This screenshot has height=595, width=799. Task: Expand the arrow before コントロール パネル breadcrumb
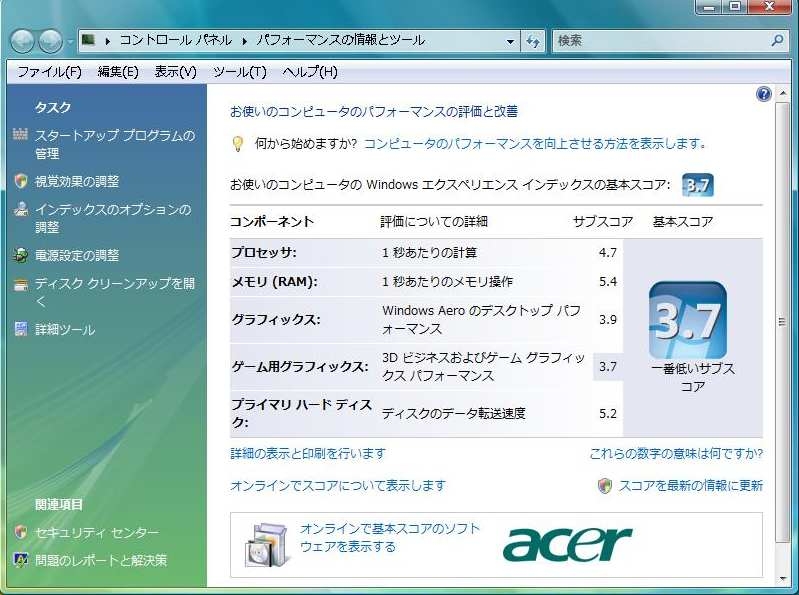pos(108,41)
